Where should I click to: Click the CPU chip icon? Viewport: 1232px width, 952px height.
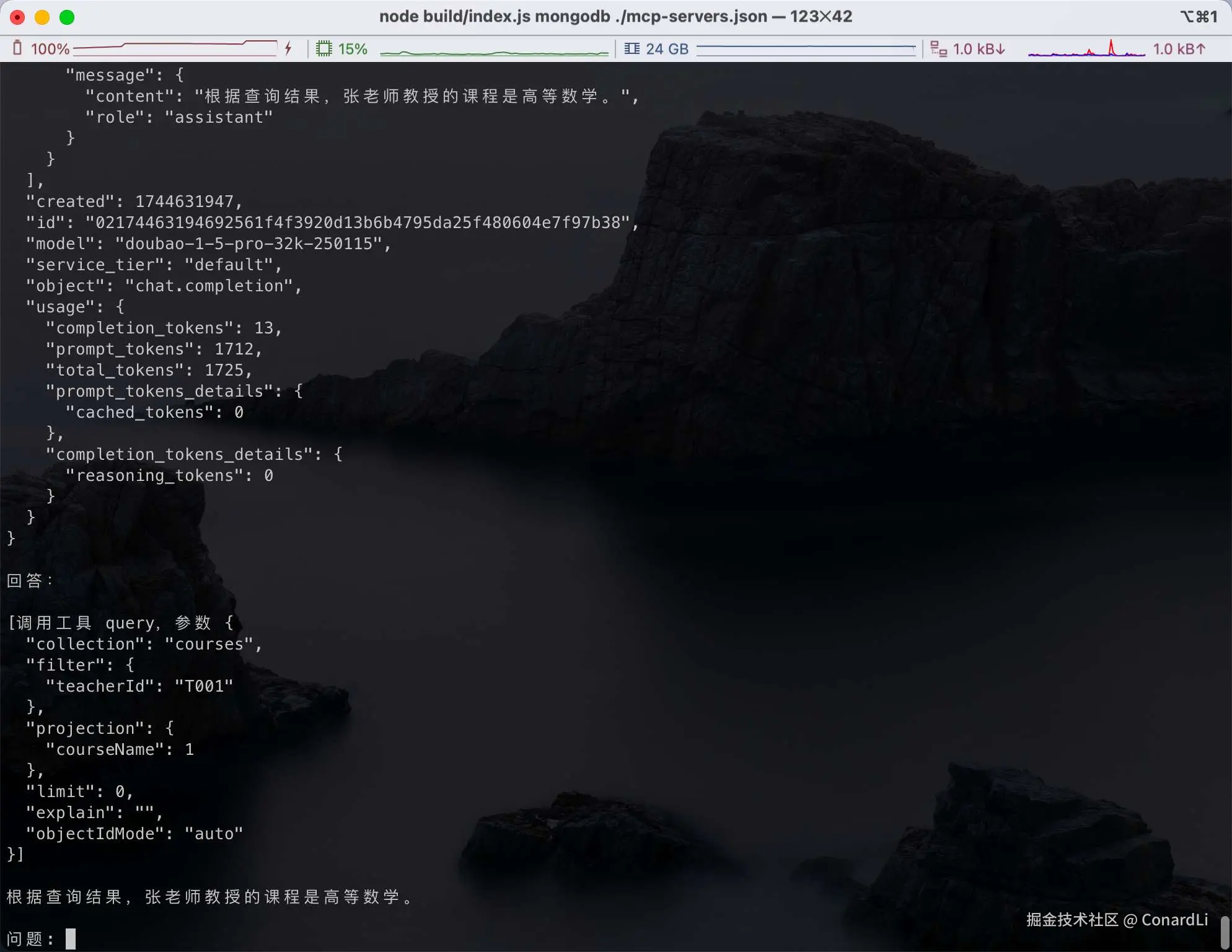point(323,48)
